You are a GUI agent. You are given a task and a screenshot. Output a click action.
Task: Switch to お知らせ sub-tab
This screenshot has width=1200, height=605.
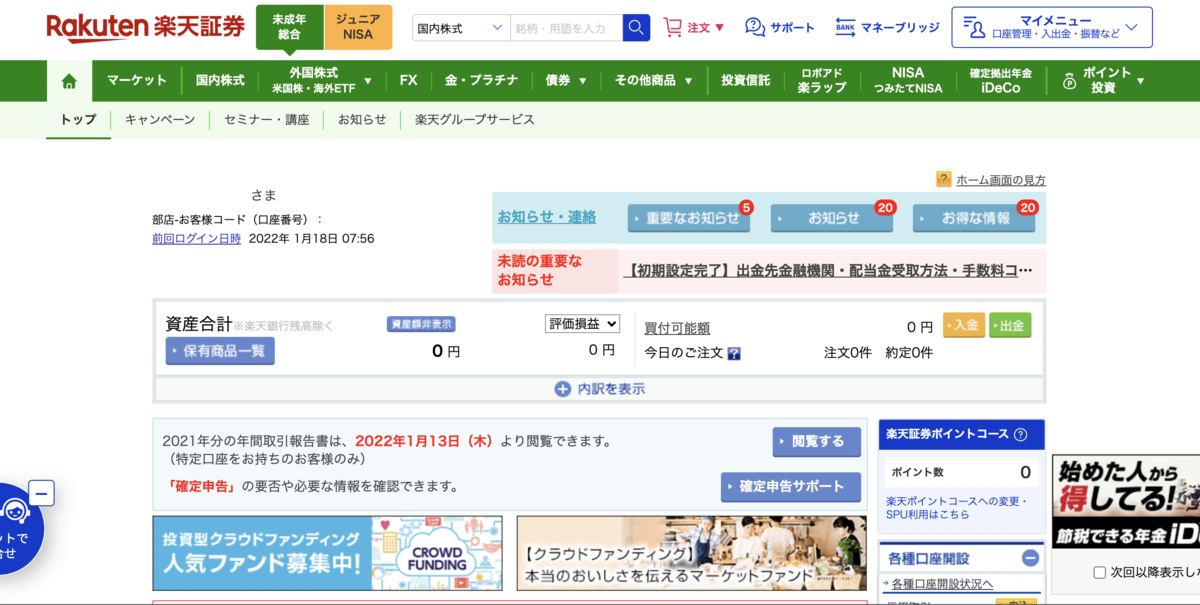(361, 120)
